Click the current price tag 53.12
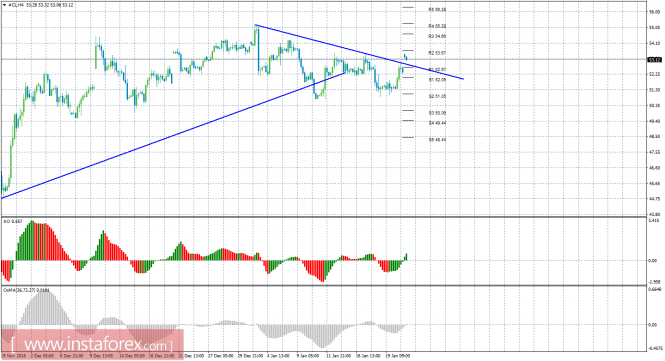The height and width of the screenshot is (361, 665). coord(654,60)
